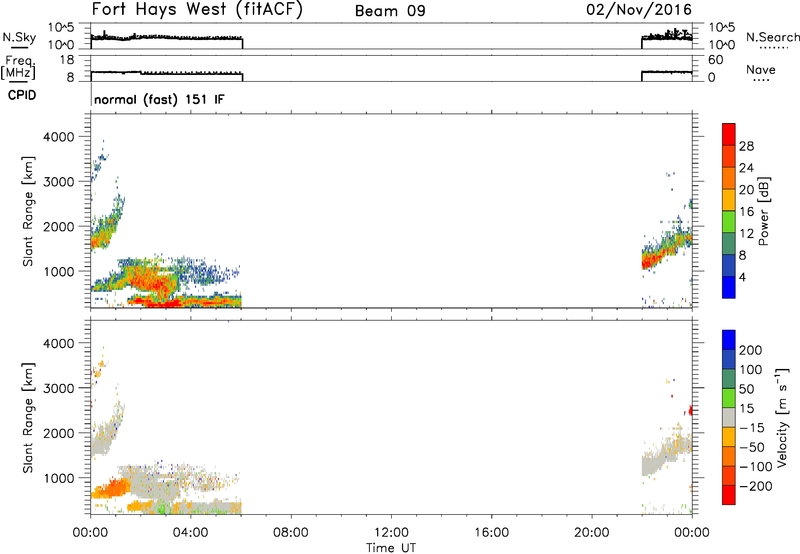Click the 'Beam 09' label
This screenshot has height=554, width=800.
point(390,11)
